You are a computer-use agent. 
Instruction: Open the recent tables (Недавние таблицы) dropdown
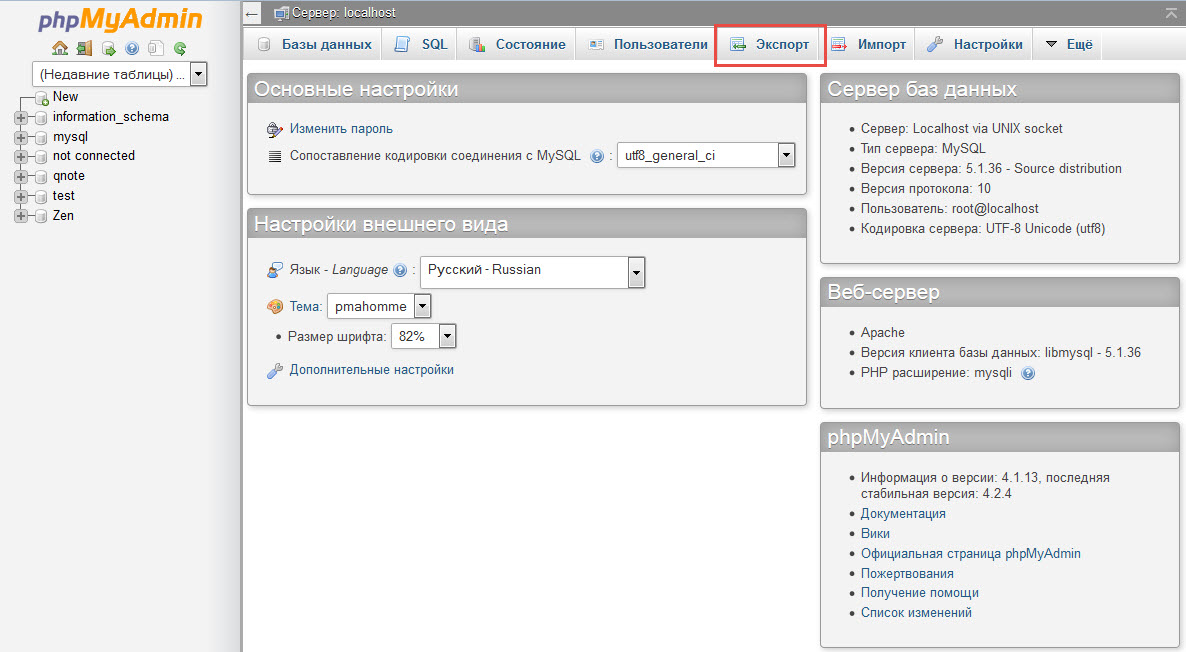(x=120, y=74)
